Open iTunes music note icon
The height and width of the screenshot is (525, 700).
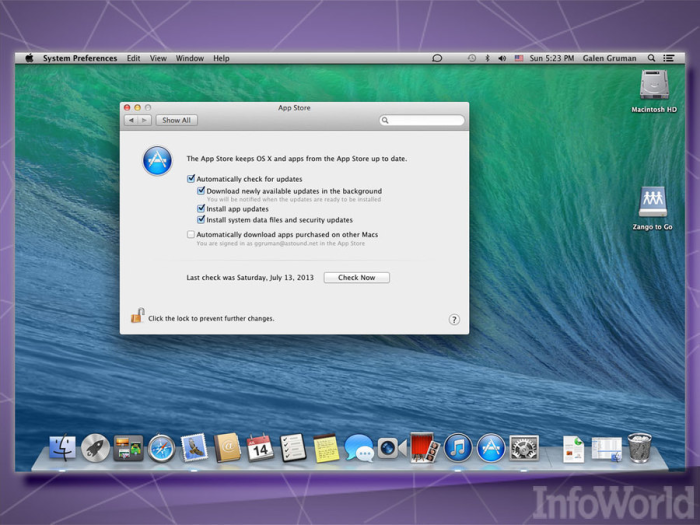pos(458,448)
